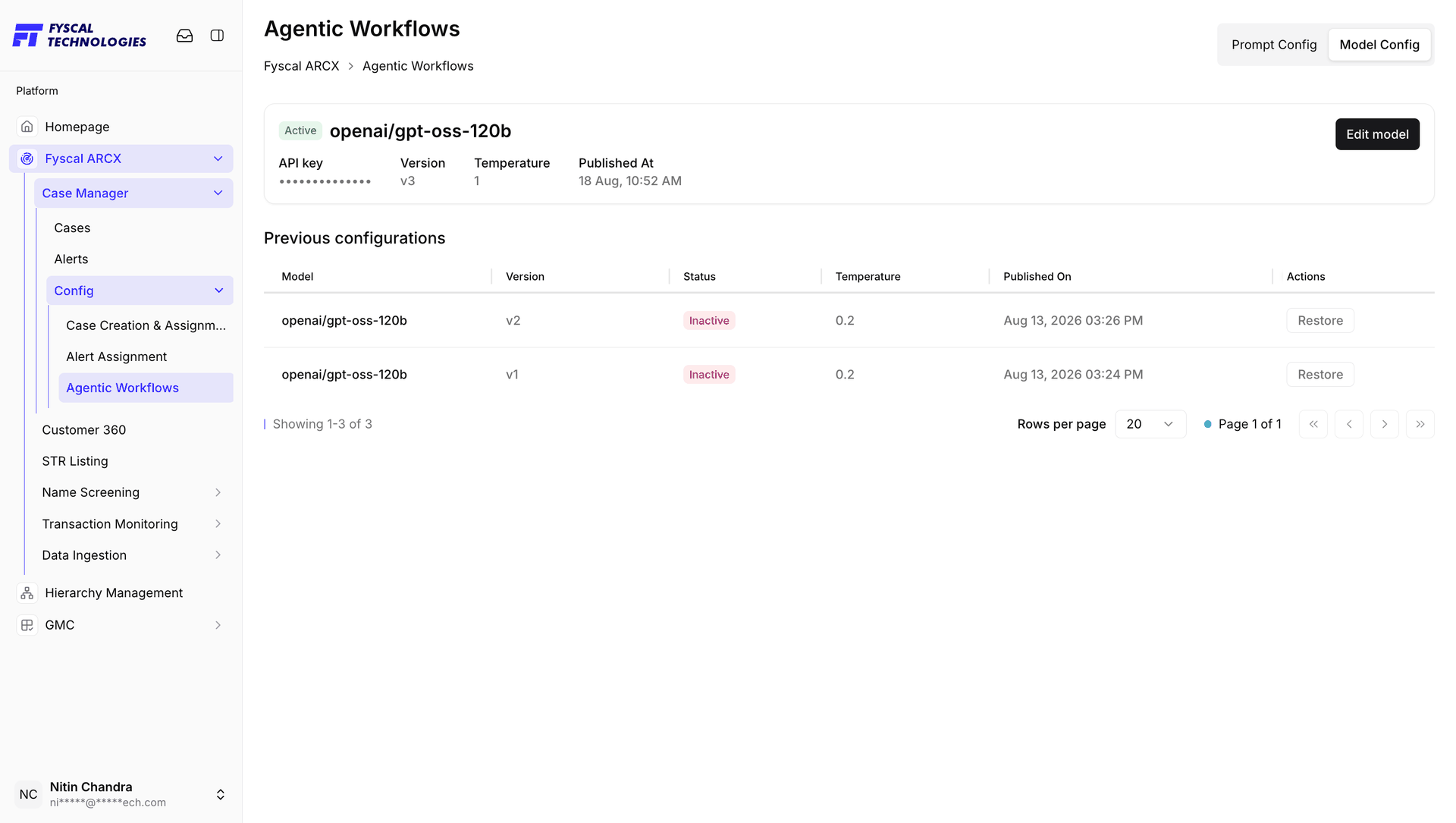
Task: Open the inbox icon in sidebar header
Action: pyautogui.click(x=184, y=36)
